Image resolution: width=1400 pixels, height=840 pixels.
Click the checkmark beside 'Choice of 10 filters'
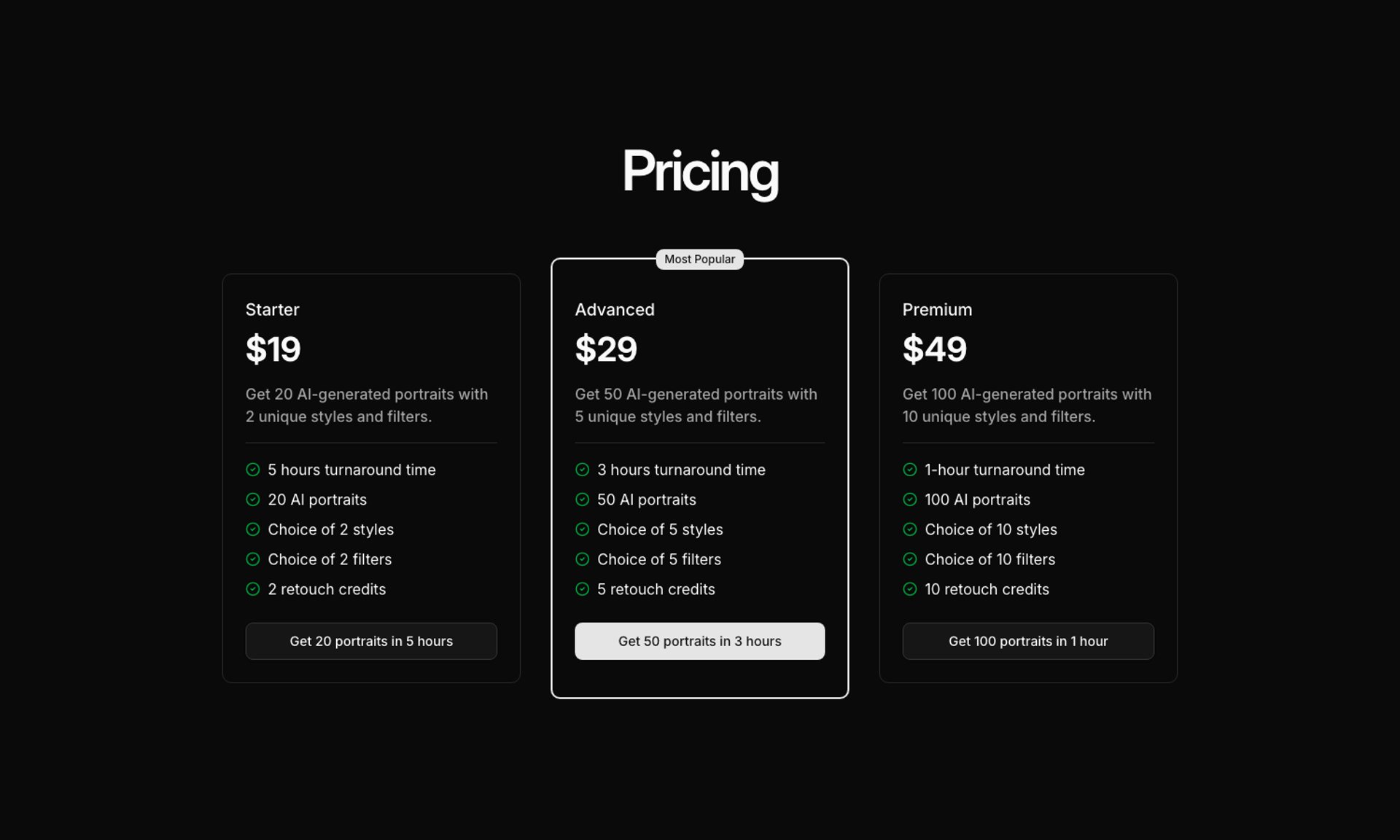pos(910,559)
